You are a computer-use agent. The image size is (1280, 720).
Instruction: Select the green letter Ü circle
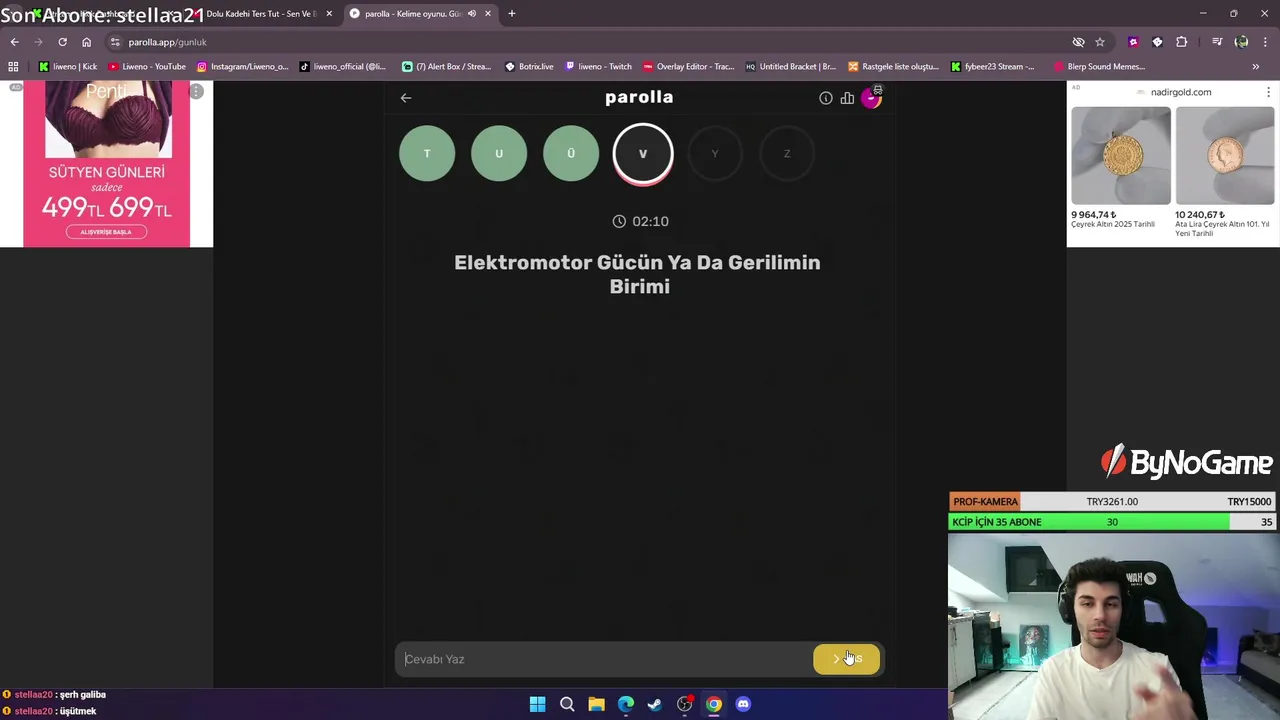pos(571,153)
